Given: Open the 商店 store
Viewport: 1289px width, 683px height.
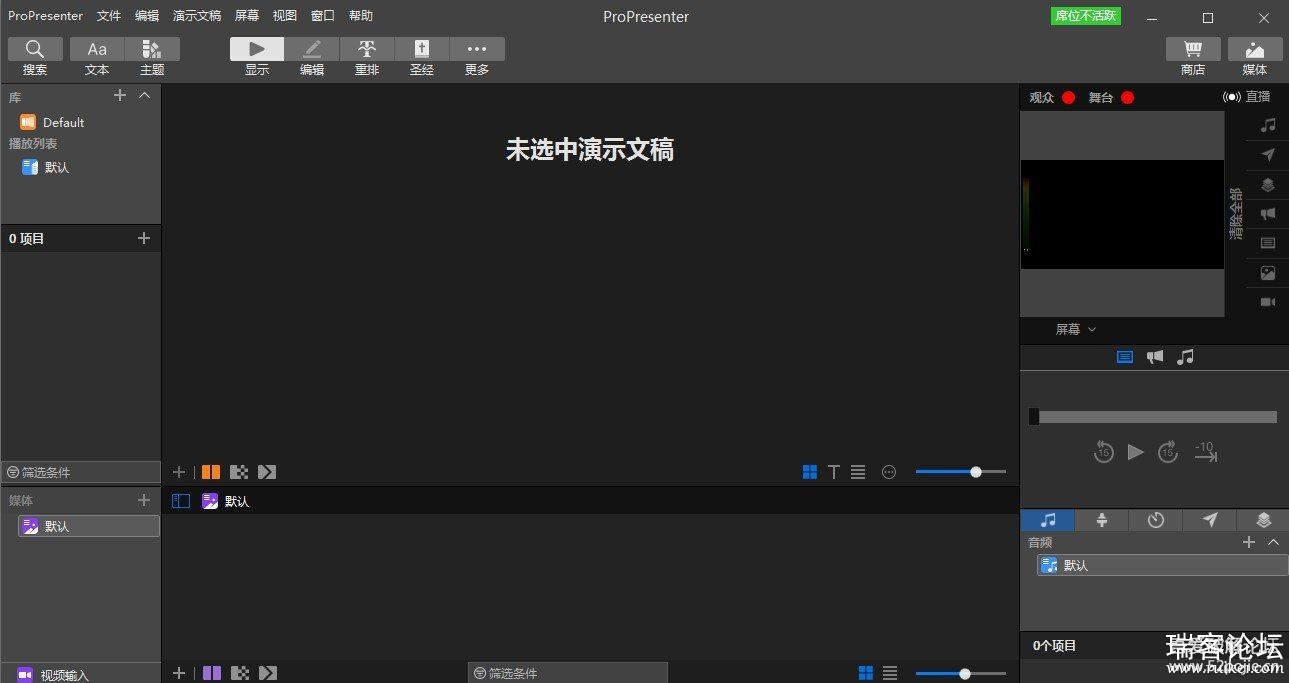Looking at the screenshot, I should tap(1193, 57).
